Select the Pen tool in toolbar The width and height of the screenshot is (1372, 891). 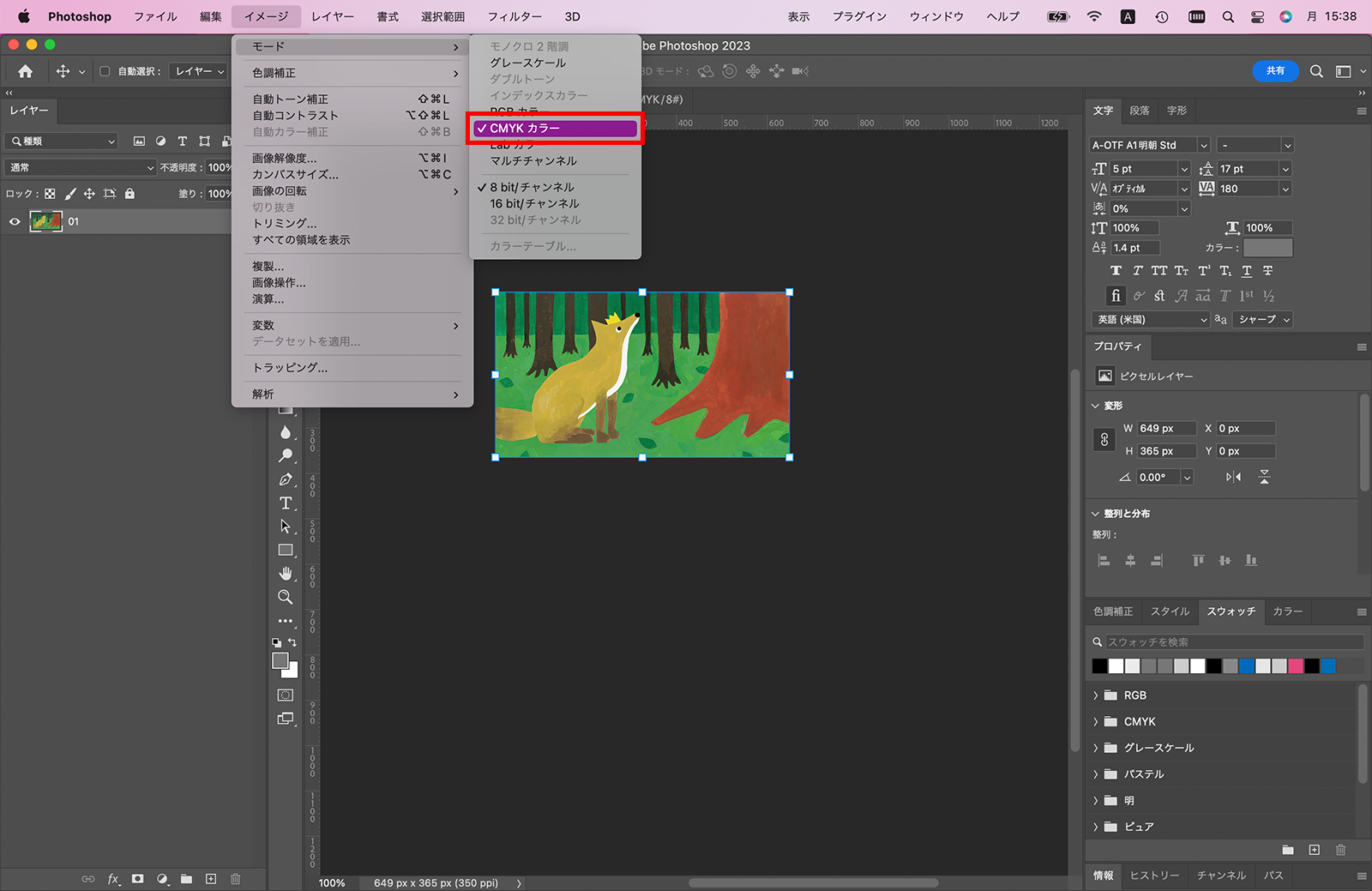(x=286, y=479)
